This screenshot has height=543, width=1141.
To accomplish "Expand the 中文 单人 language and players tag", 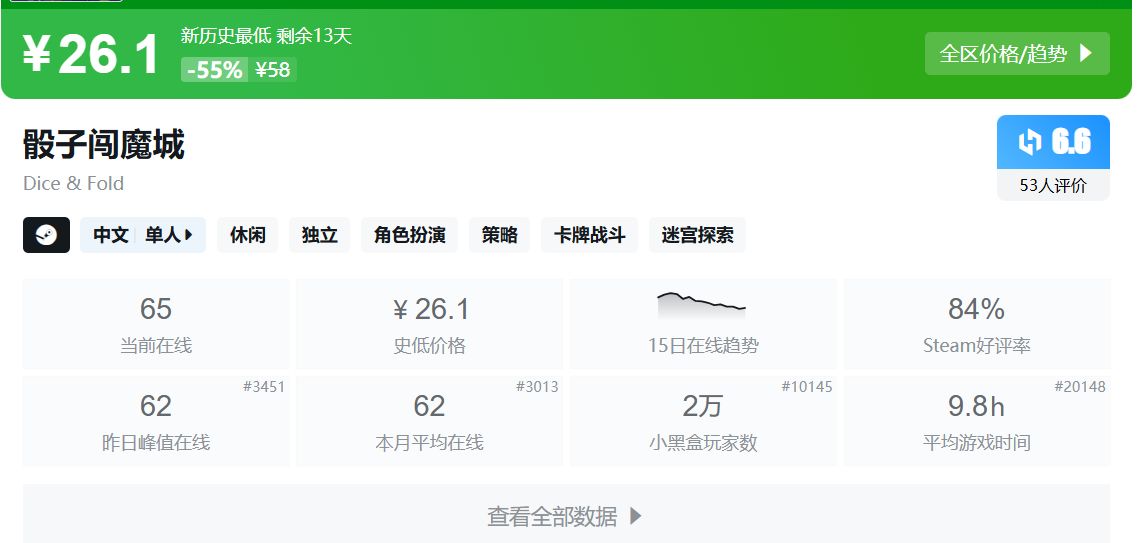I will [143, 235].
